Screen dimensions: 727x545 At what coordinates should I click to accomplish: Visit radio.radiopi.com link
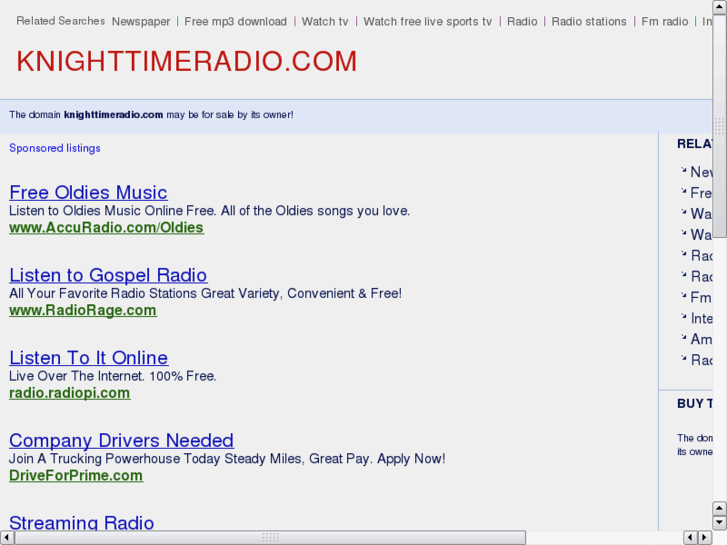pos(70,393)
